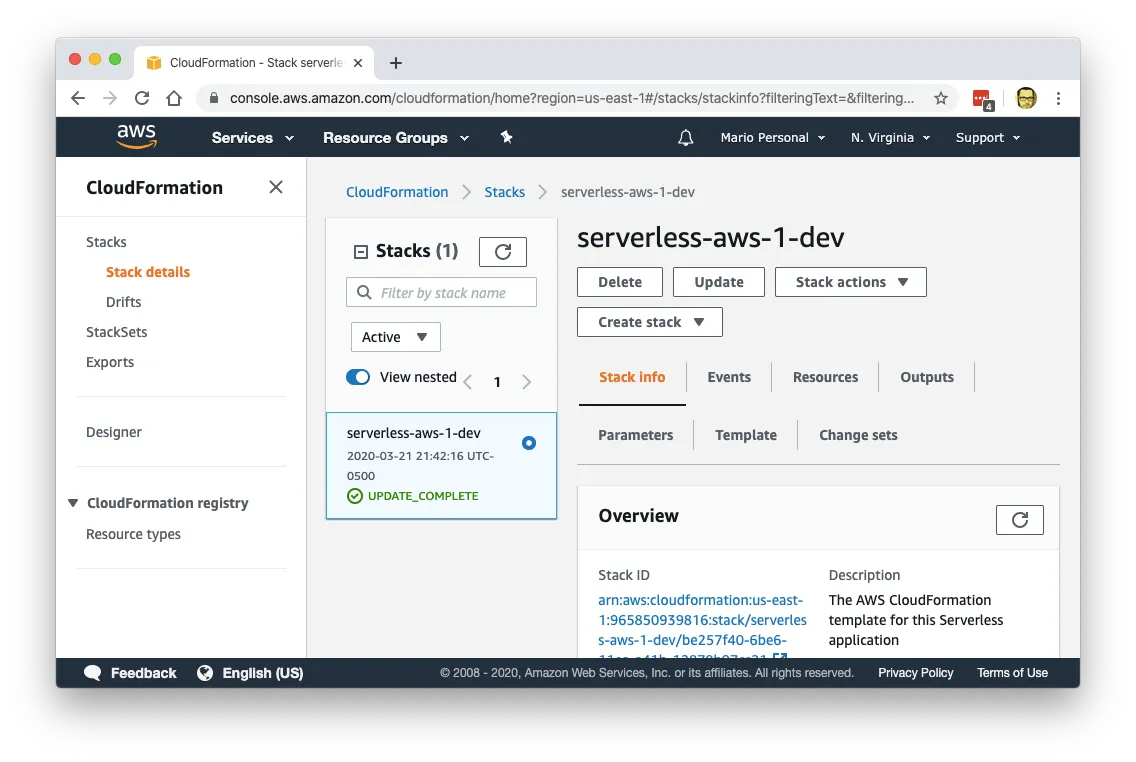Image resolution: width=1136 pixels, height=762 pixels.
Task: Select Stacks in the side navigation
Action: pyautogui.click(x=106, y=242)
